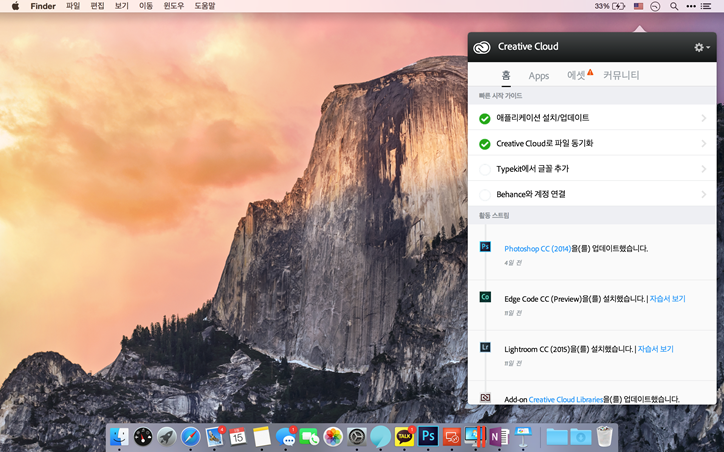Click 'Behance와 계정 연결' text
The width and height of the screenshot is (724, 452).
531,194
